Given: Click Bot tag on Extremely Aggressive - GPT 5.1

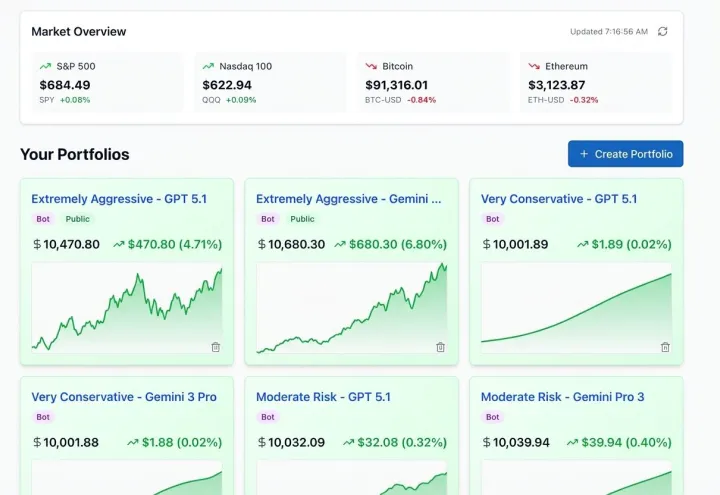Looking at the screenshot, I should [43, 219].
